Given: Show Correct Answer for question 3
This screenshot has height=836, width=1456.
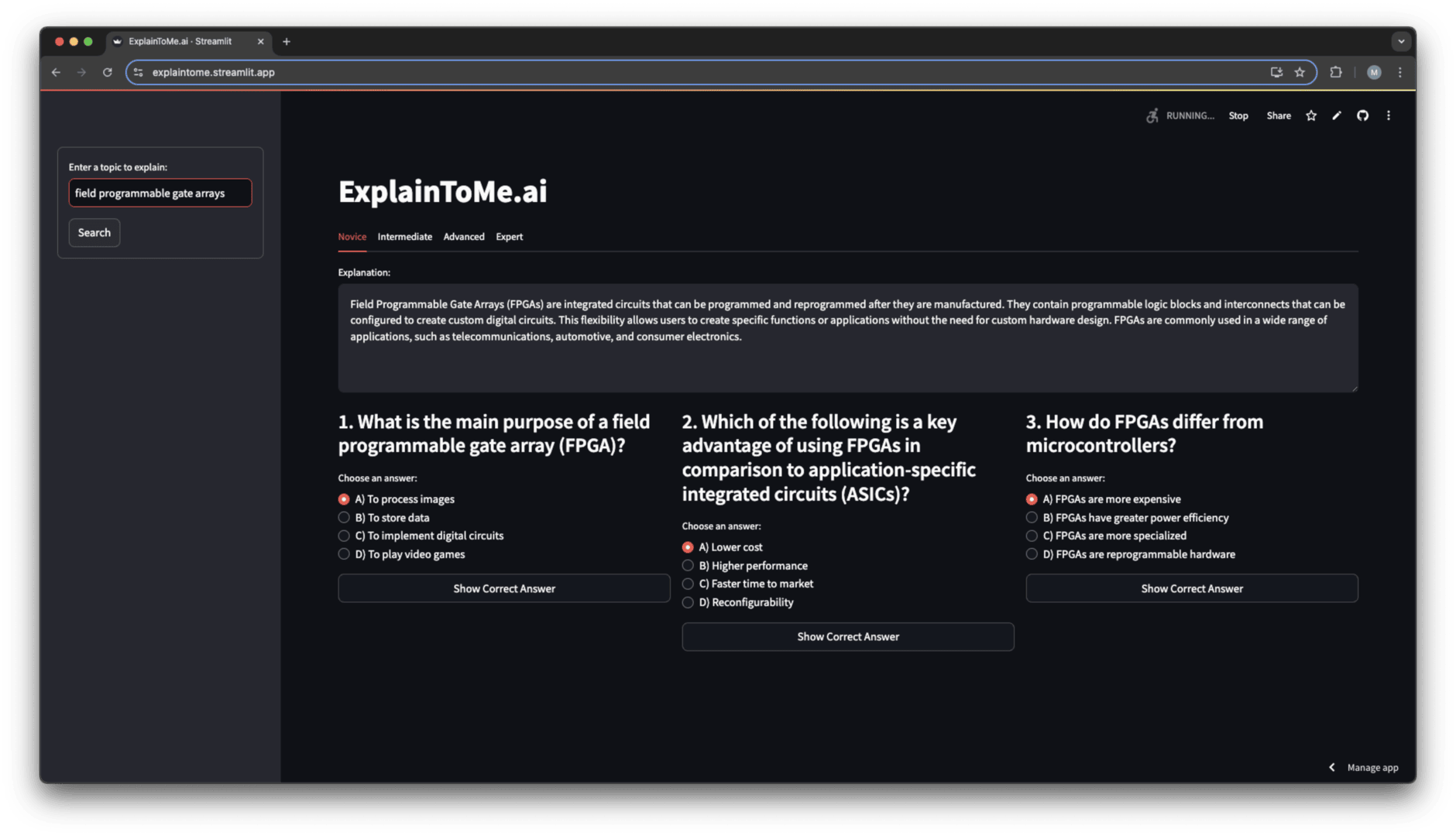Looking at the screenshot, I should click(1192, 588).
